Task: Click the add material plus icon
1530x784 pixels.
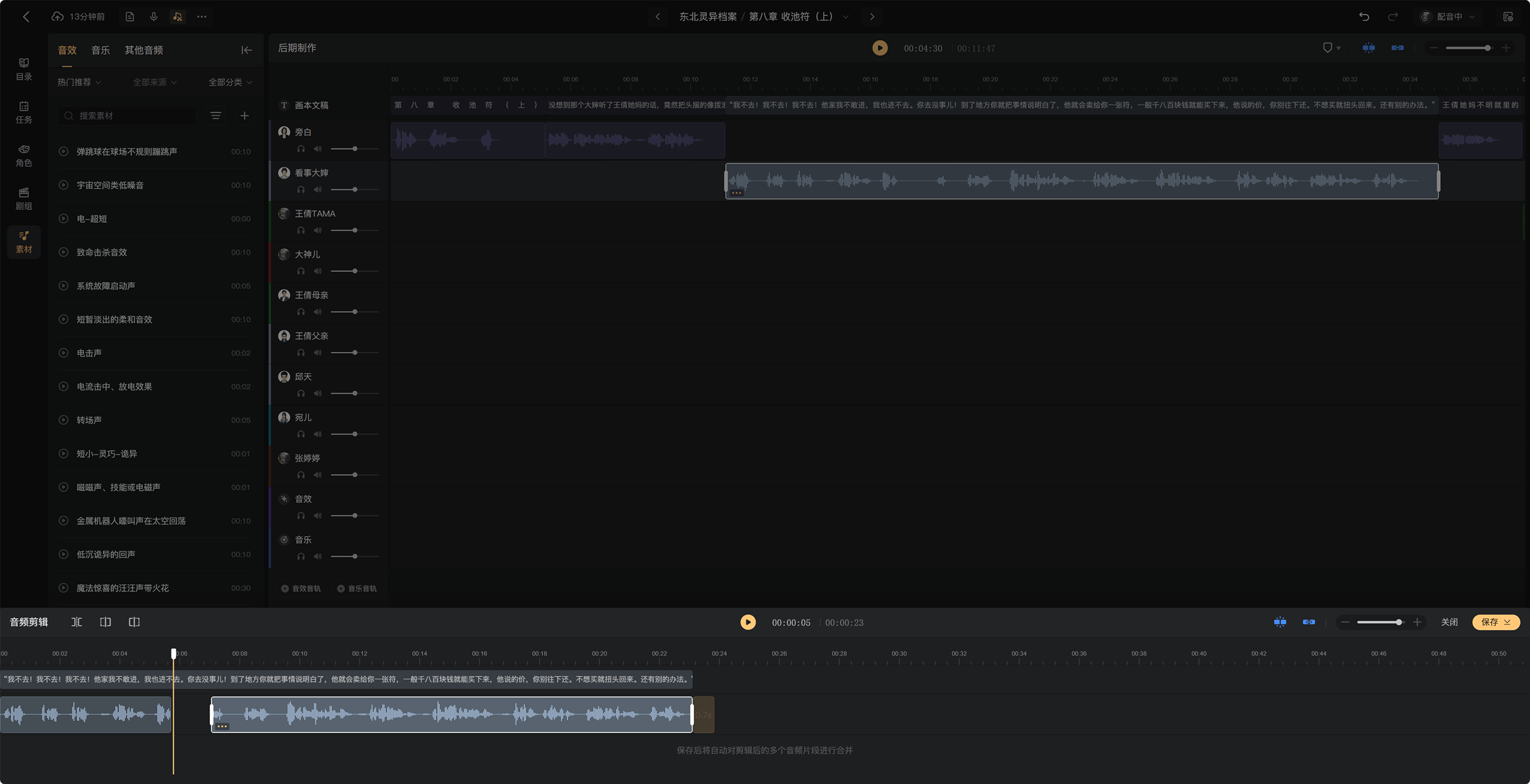Action: point(245,116)
